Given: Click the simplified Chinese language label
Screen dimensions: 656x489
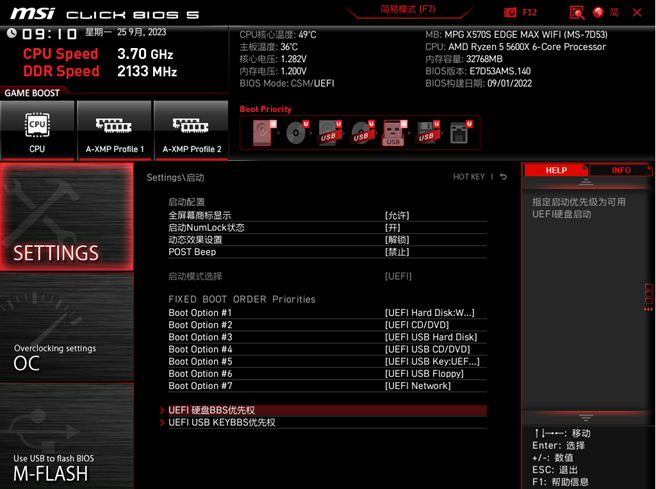Looking at the screenshot, I should pyautogui.click(x=614, y=12).
